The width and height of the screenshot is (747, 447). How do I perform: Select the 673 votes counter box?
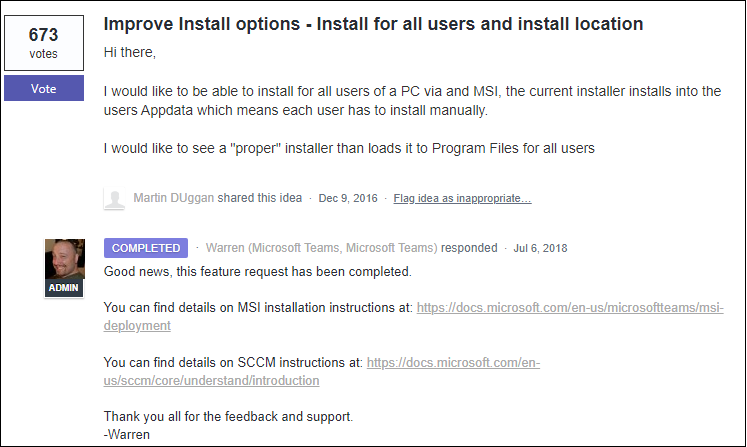[x=44, y=43]
